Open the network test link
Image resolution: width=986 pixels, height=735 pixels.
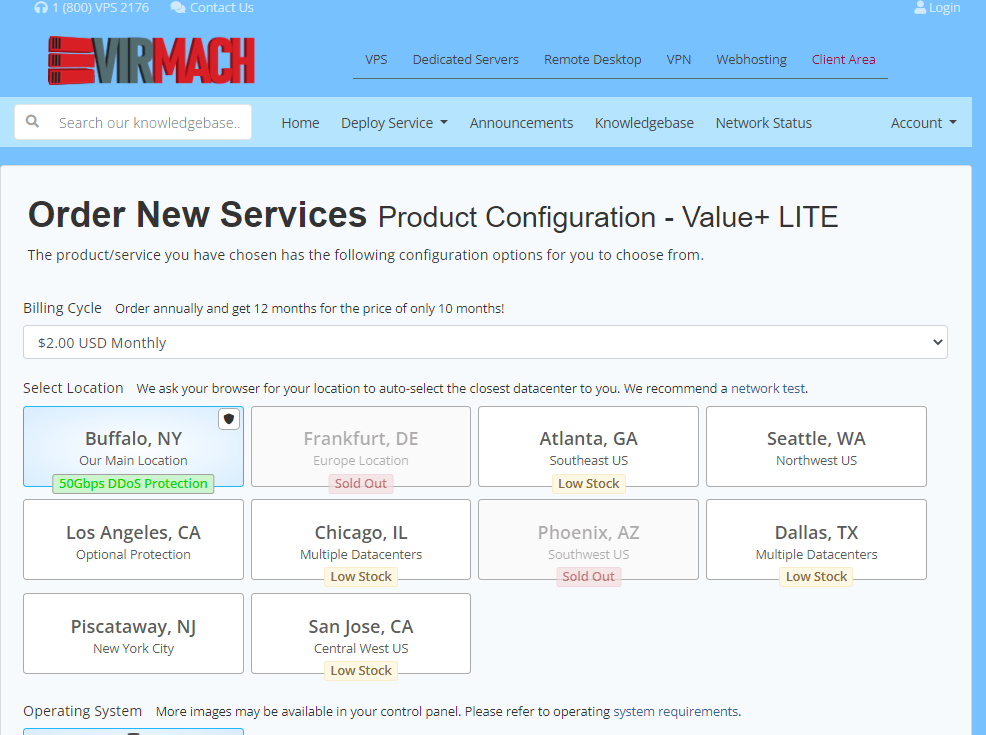[768, 389]
